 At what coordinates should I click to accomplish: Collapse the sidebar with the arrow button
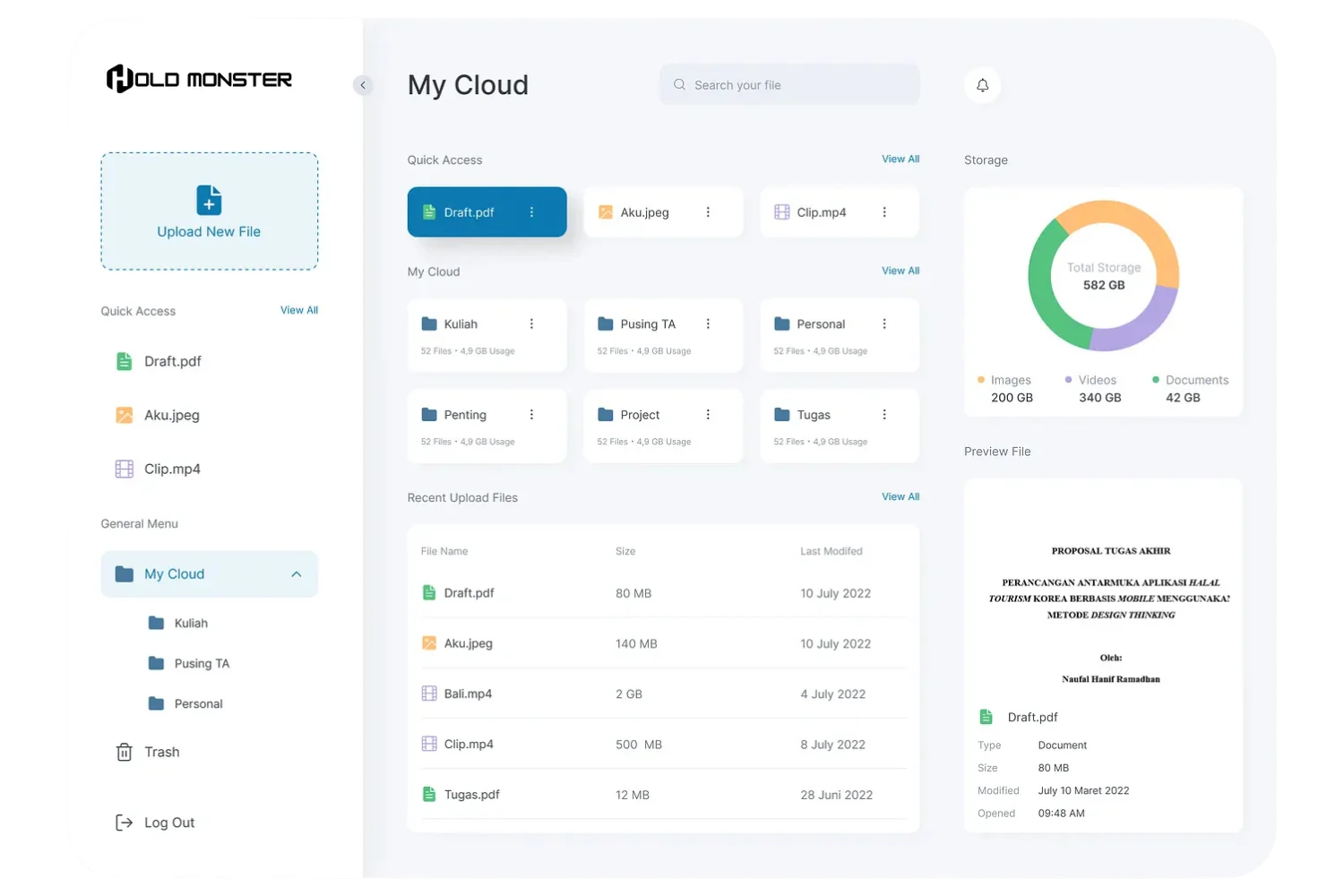363,85
